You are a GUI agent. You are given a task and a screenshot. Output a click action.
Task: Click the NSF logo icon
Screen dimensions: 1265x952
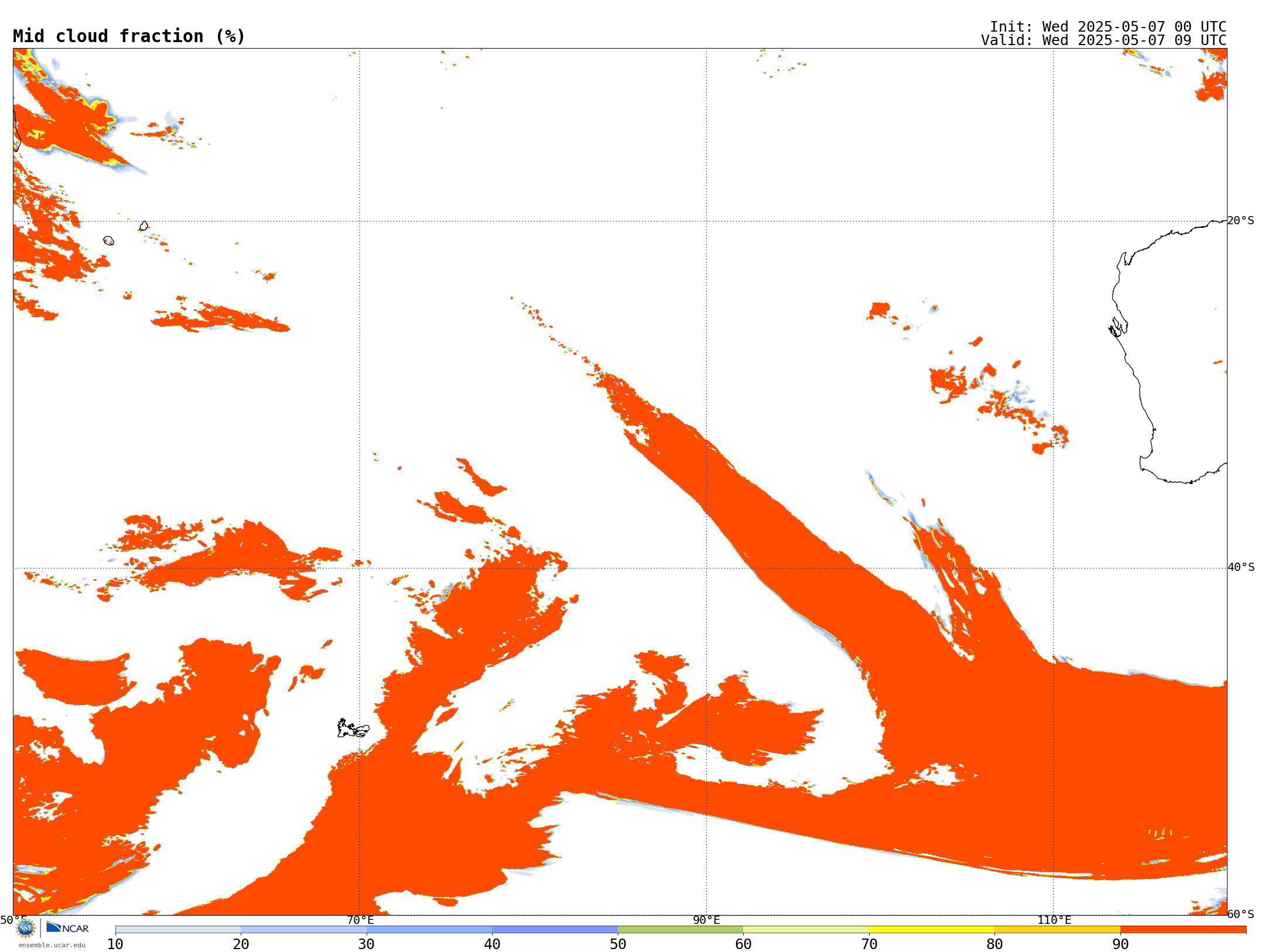coord(26,928)
